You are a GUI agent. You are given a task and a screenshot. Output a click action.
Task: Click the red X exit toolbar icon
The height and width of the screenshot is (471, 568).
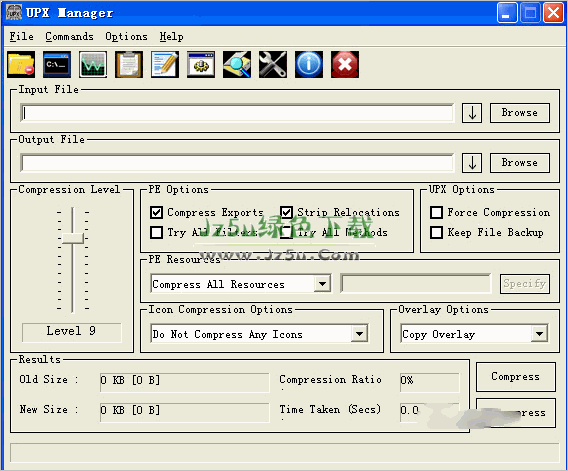pyautogui.click(x=345, y=64)
